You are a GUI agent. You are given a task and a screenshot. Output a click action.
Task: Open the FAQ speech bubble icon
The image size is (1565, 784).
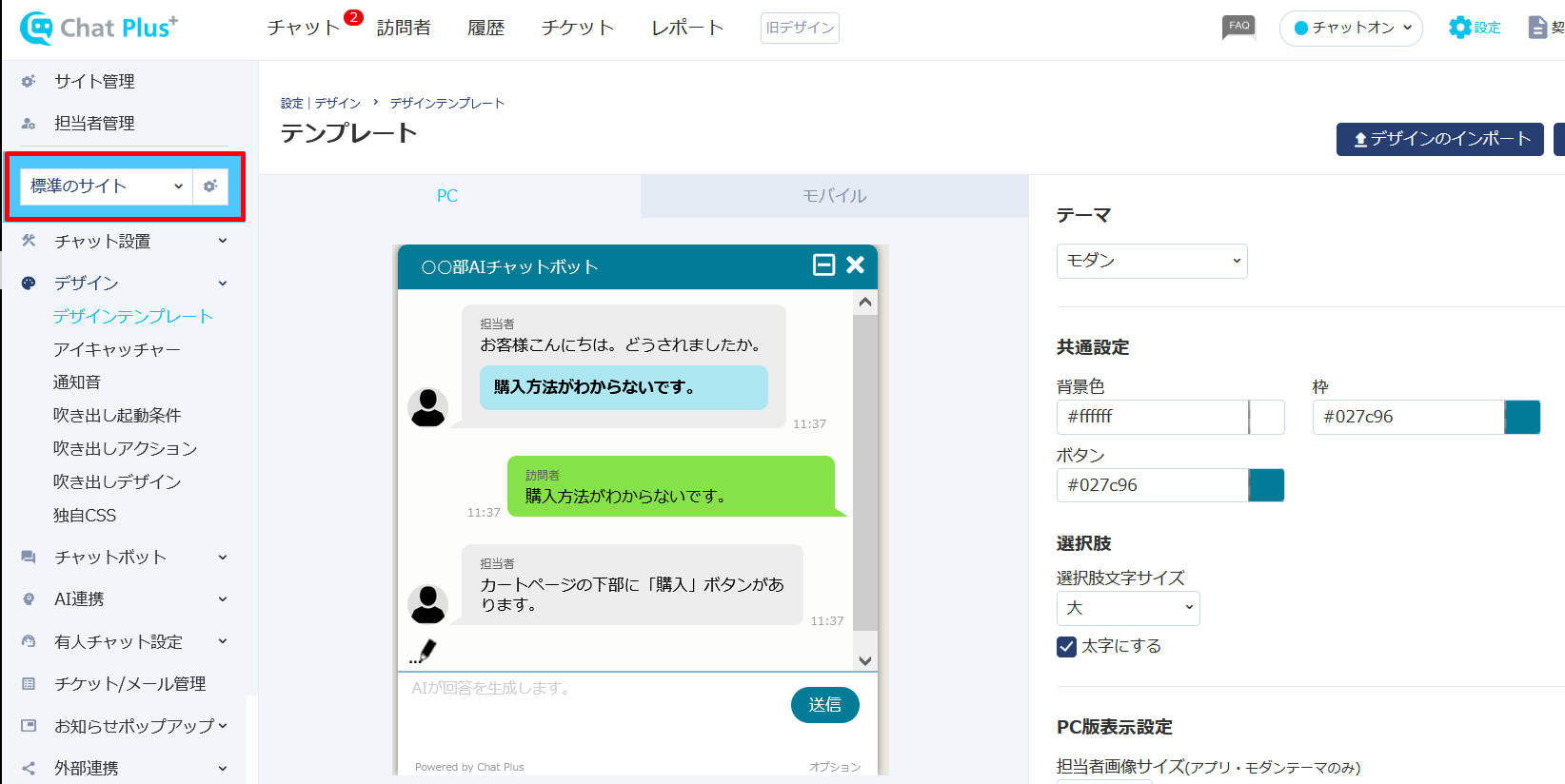point(1238,27)
